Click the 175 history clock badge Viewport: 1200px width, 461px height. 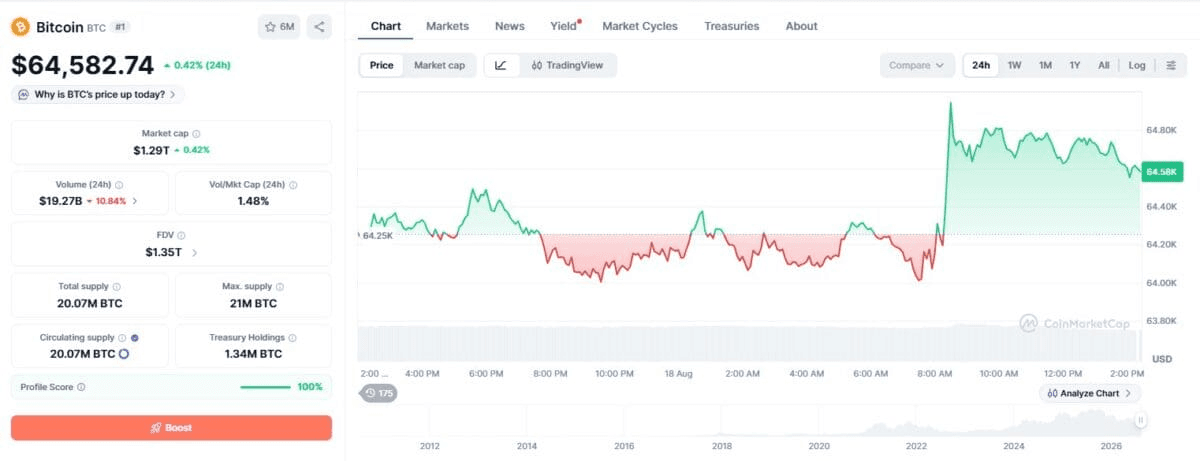click(378, 393)
